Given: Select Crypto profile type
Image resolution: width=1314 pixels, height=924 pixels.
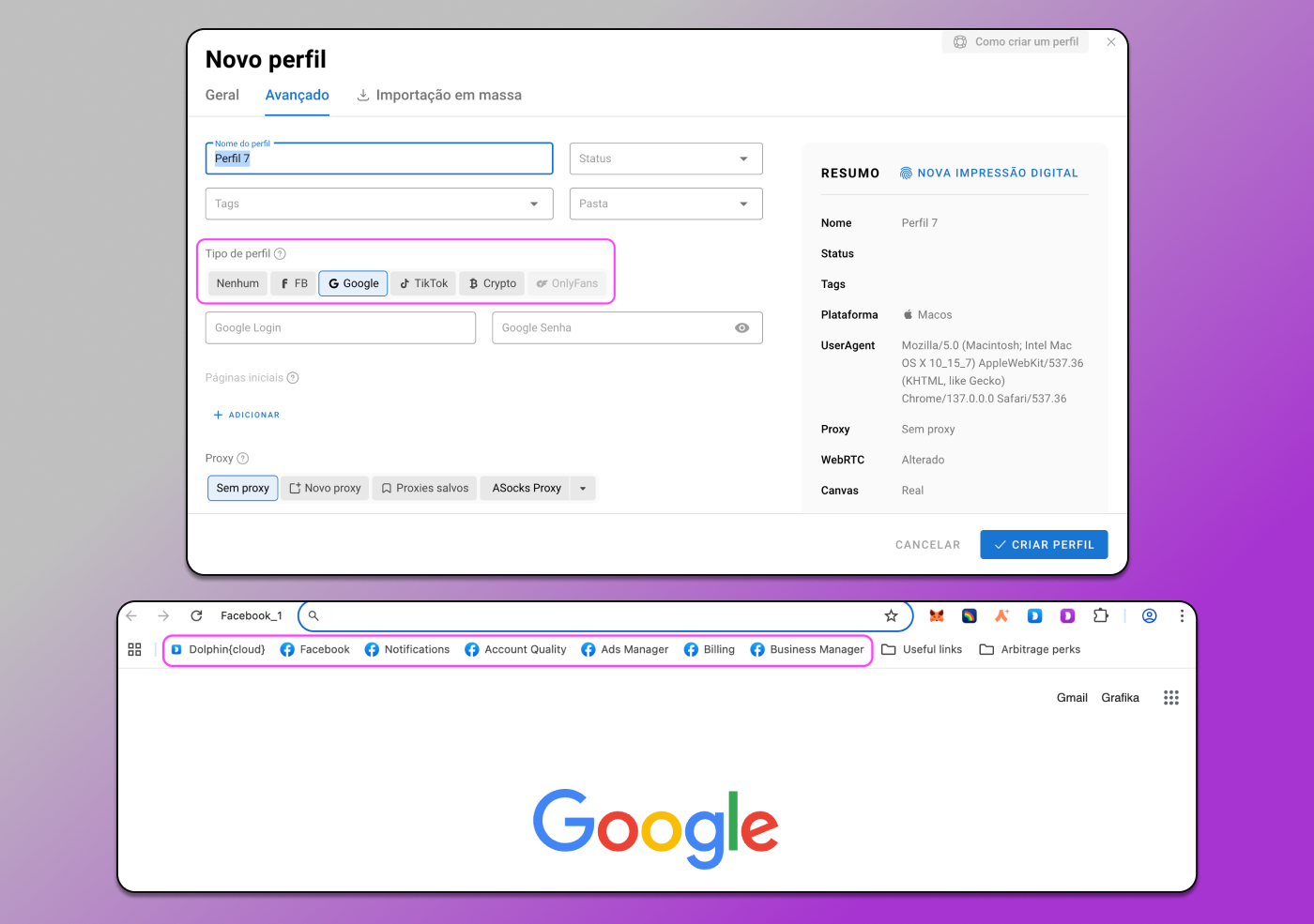Looking at the screenshot, I should click(493, 283).
